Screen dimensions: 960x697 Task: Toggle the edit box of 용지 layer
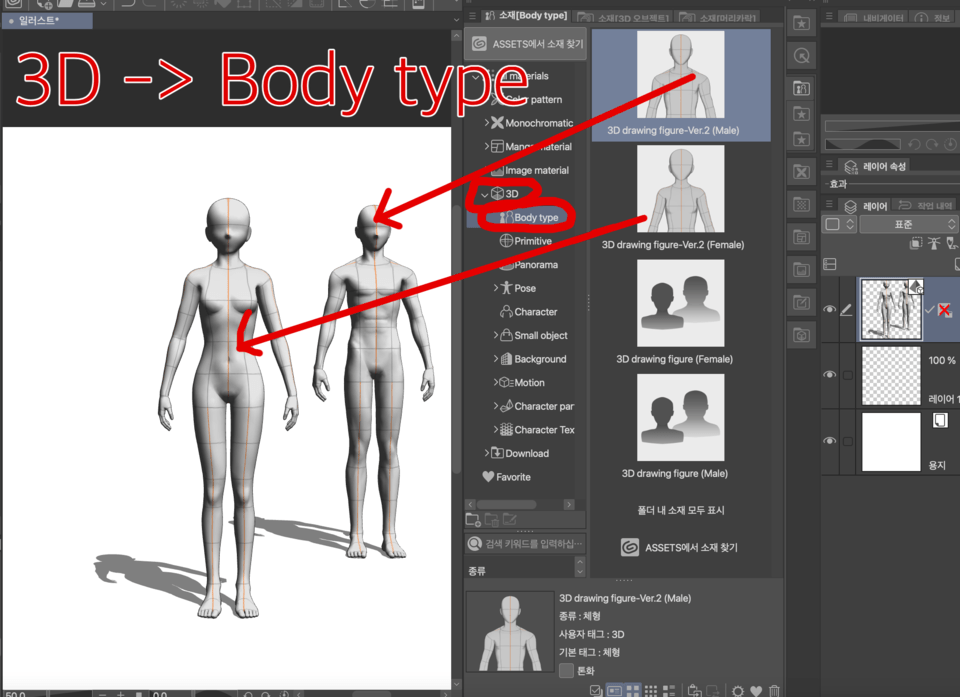click(847, 441)
